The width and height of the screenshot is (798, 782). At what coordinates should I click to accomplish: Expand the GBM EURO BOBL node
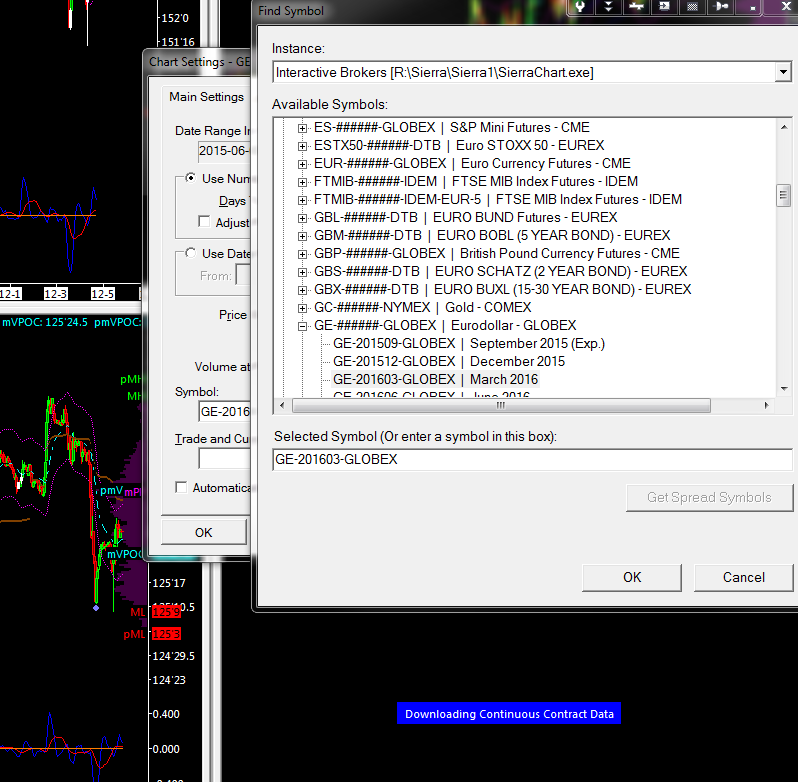pyautogui.click(x=302, y=236)
